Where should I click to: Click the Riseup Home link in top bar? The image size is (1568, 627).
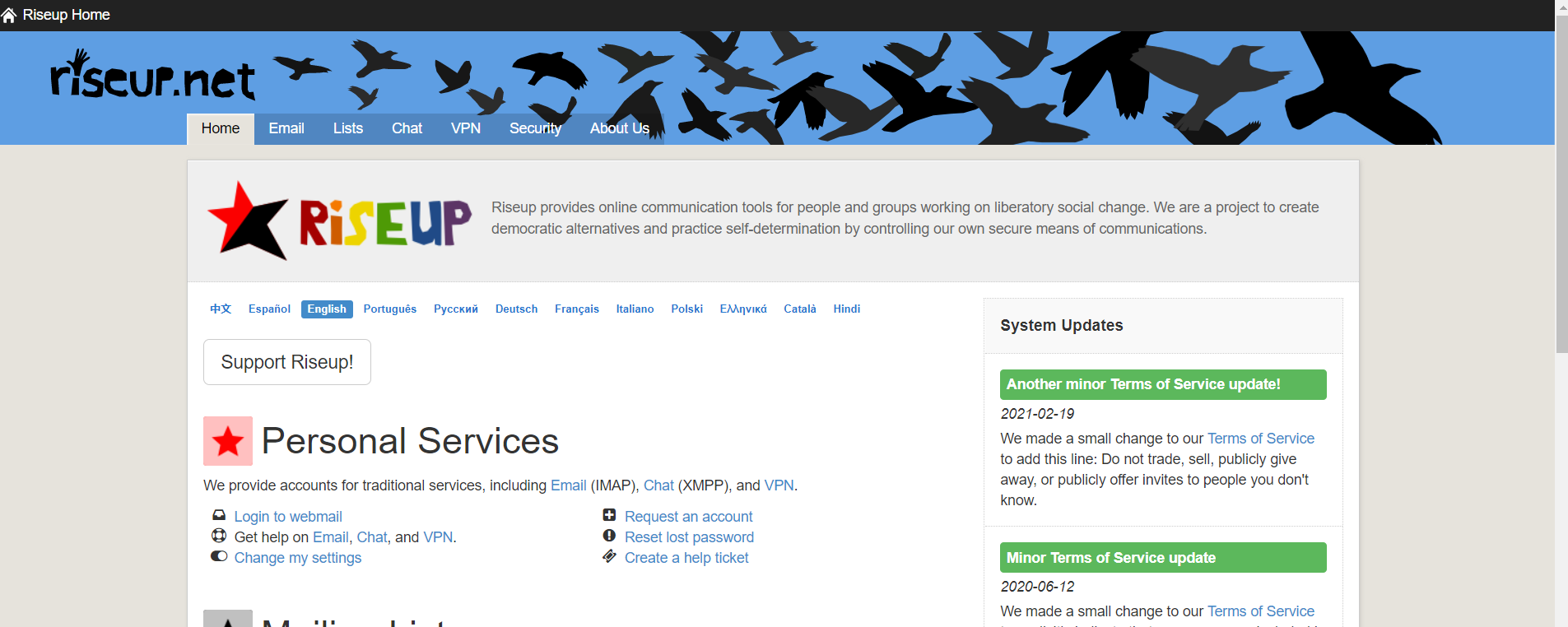pos(66,15)
